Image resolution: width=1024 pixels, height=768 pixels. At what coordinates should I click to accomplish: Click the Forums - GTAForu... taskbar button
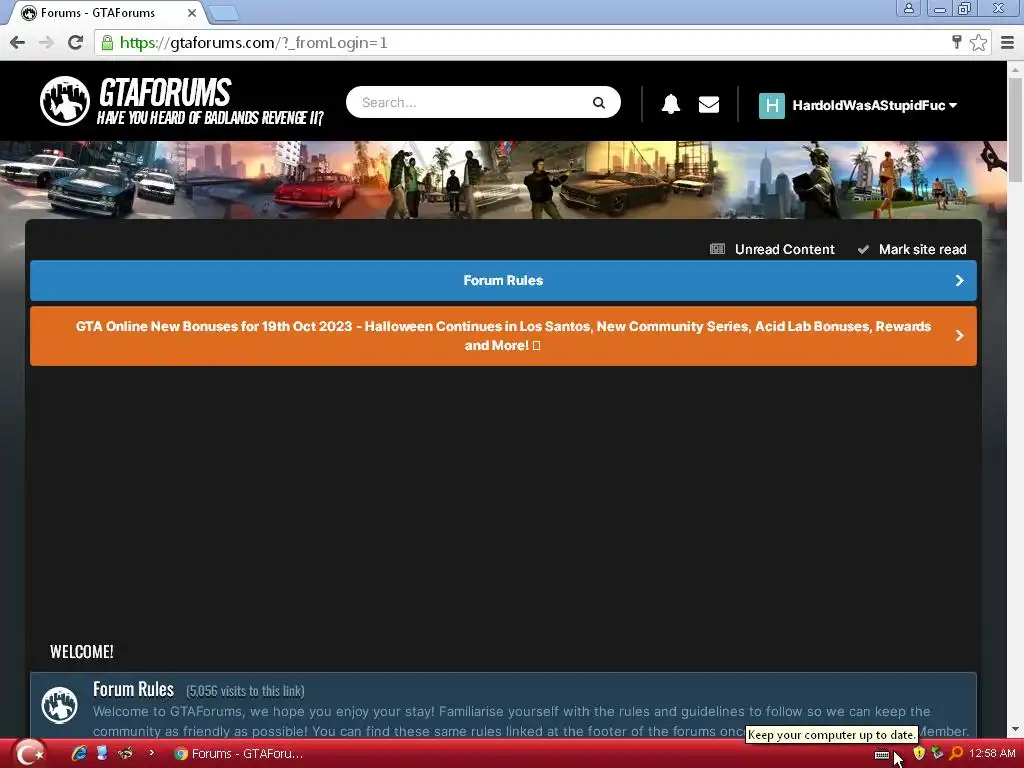tap(238, 754)
